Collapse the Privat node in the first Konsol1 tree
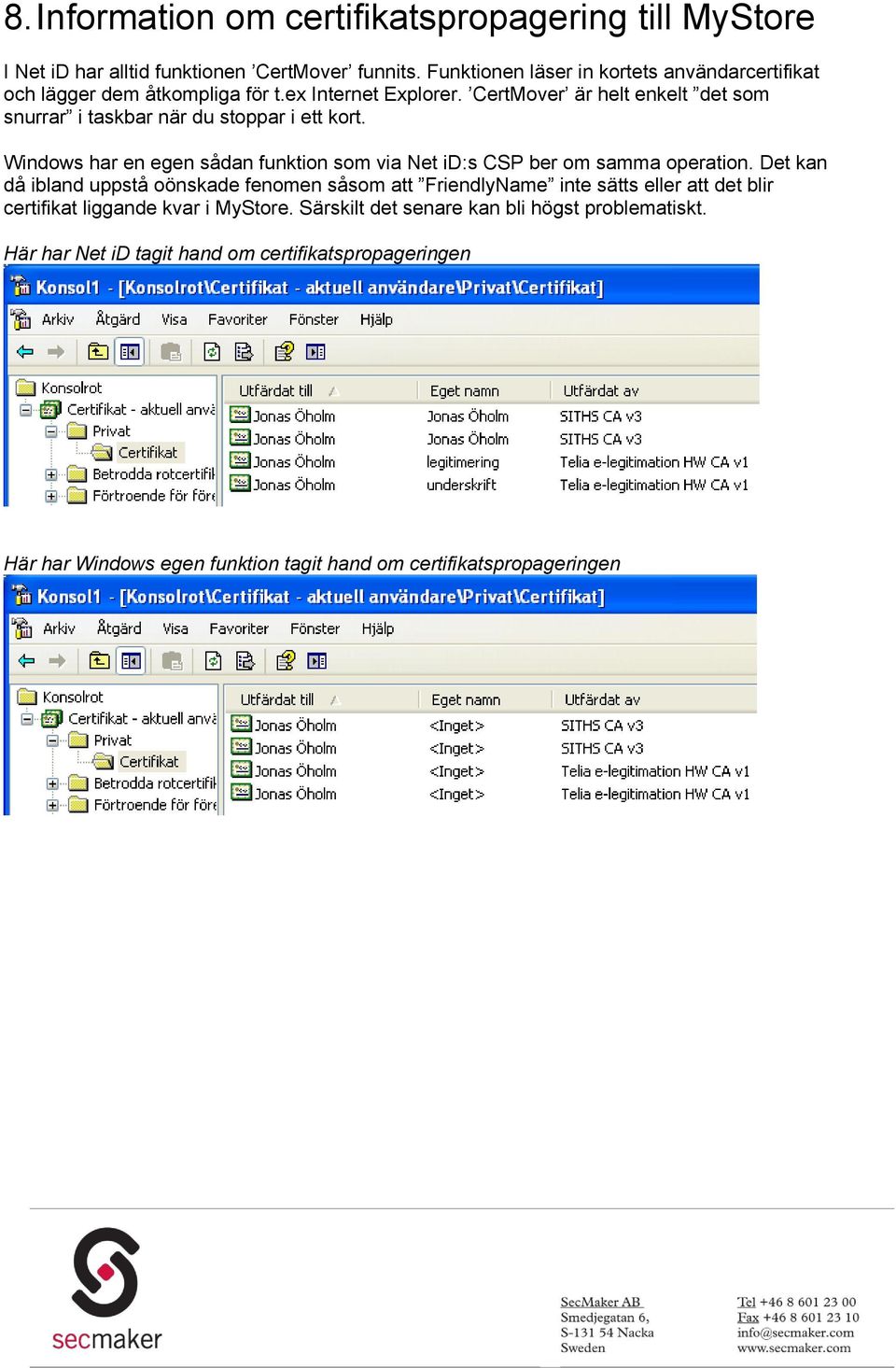The width and height of the screenshot is (896, 1368). 51,431
